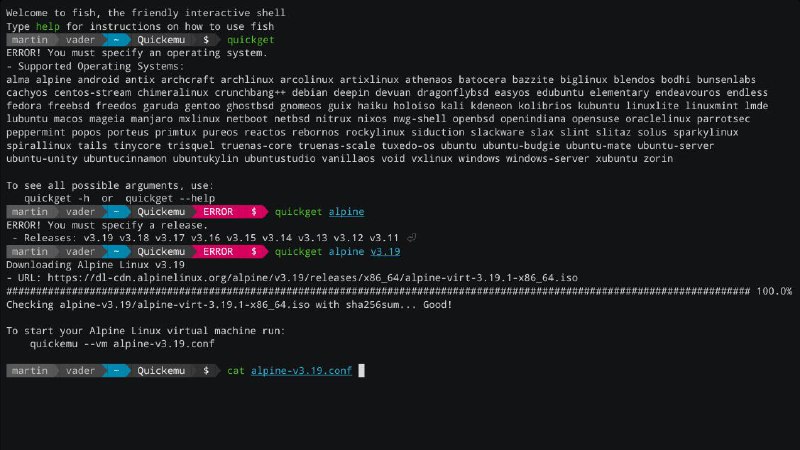Select "rockylinux" in the supported OS list
800x450 pixels.
pyautogui.click(x=375, y=133)
